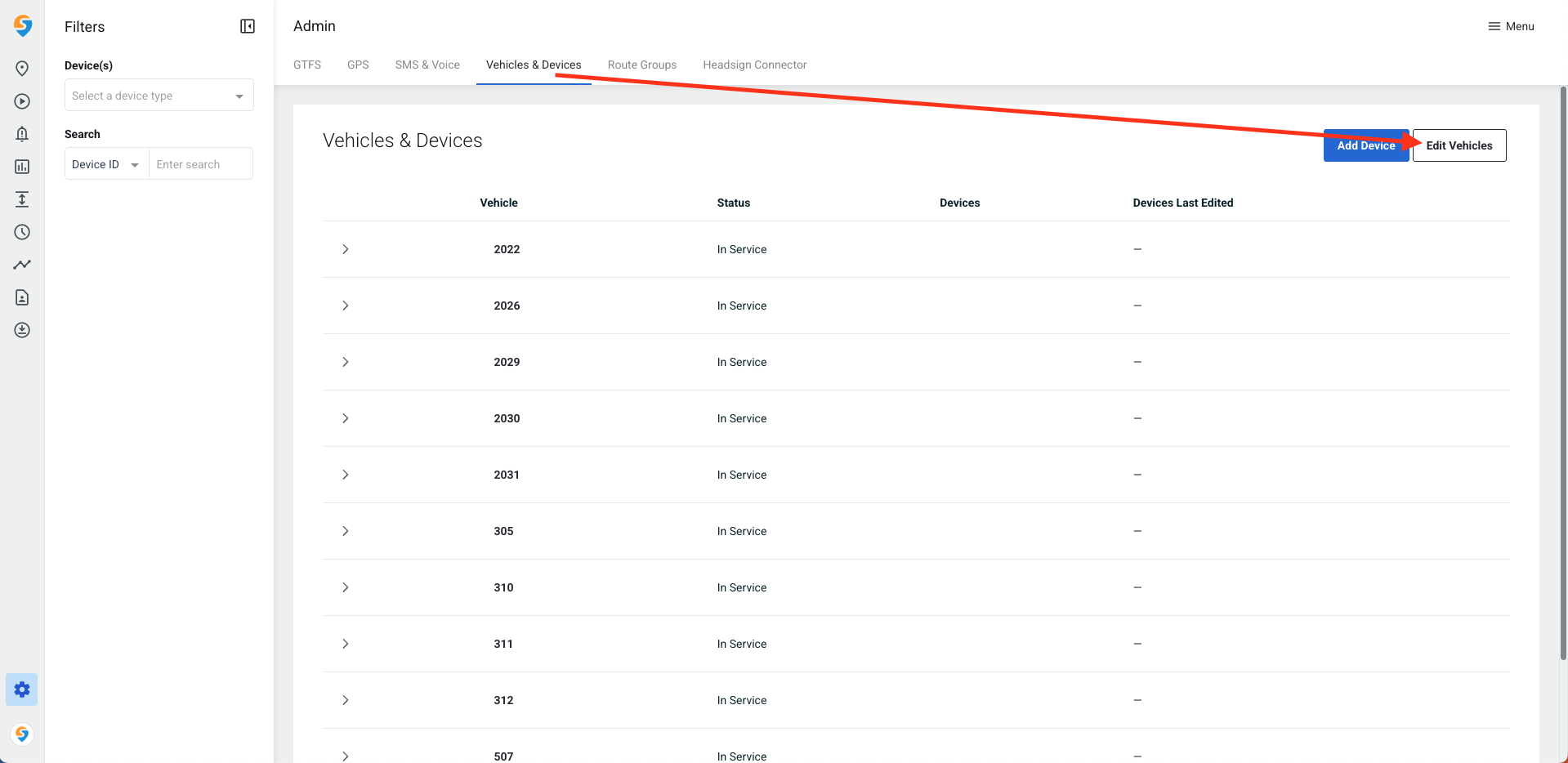Expand vehicle 2030 row
The width and height of the screenshot is (1568, 763).
point(346,418)
